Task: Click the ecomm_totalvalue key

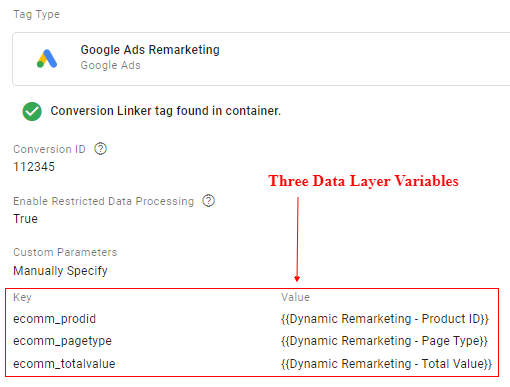Action: point(64,364)
